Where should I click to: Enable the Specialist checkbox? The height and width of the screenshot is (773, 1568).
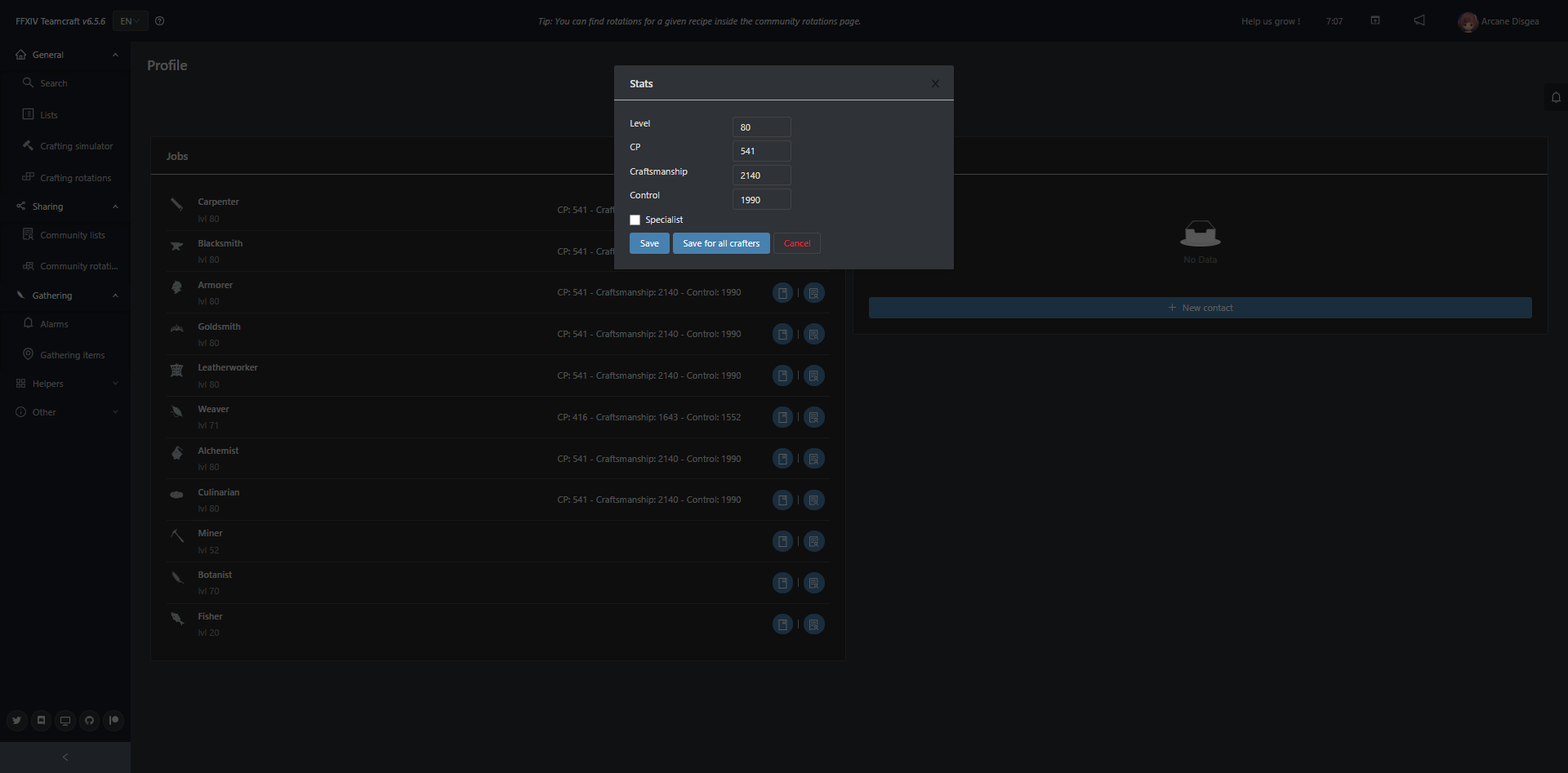click(635, 220)
